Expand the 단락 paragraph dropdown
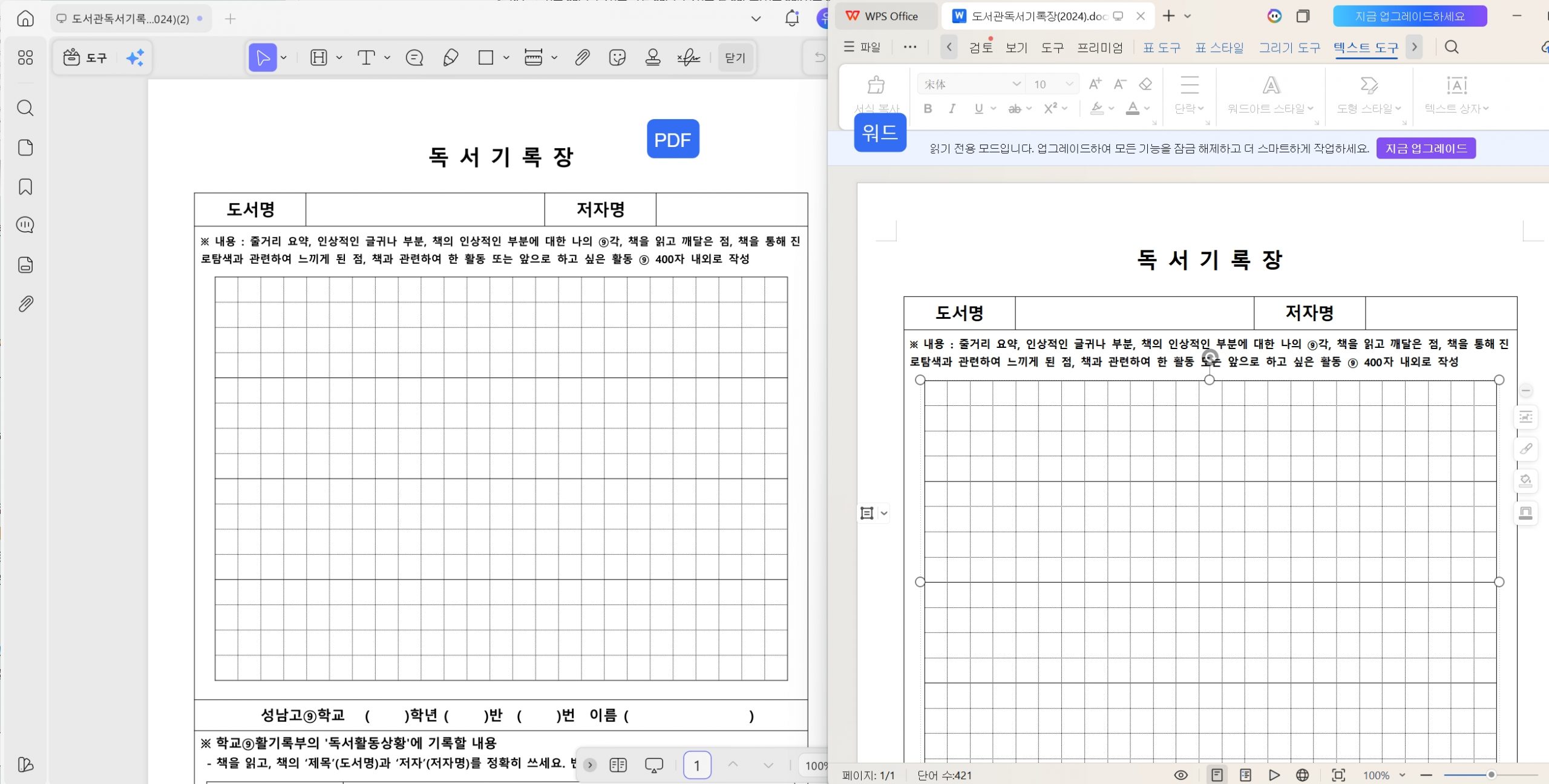Image resolution: width=1549 pixels, height=784 pixels. [x=1190, y=108]
